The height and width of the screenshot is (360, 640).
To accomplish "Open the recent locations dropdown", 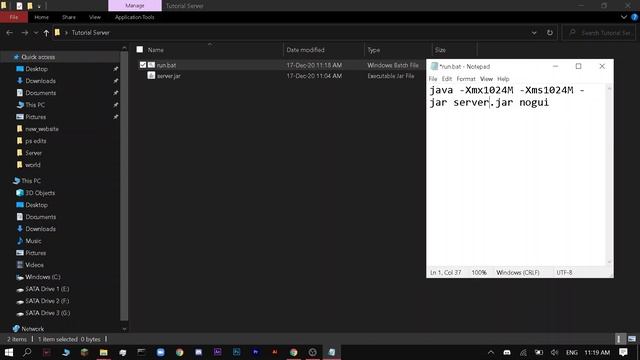I will [36, 33].
